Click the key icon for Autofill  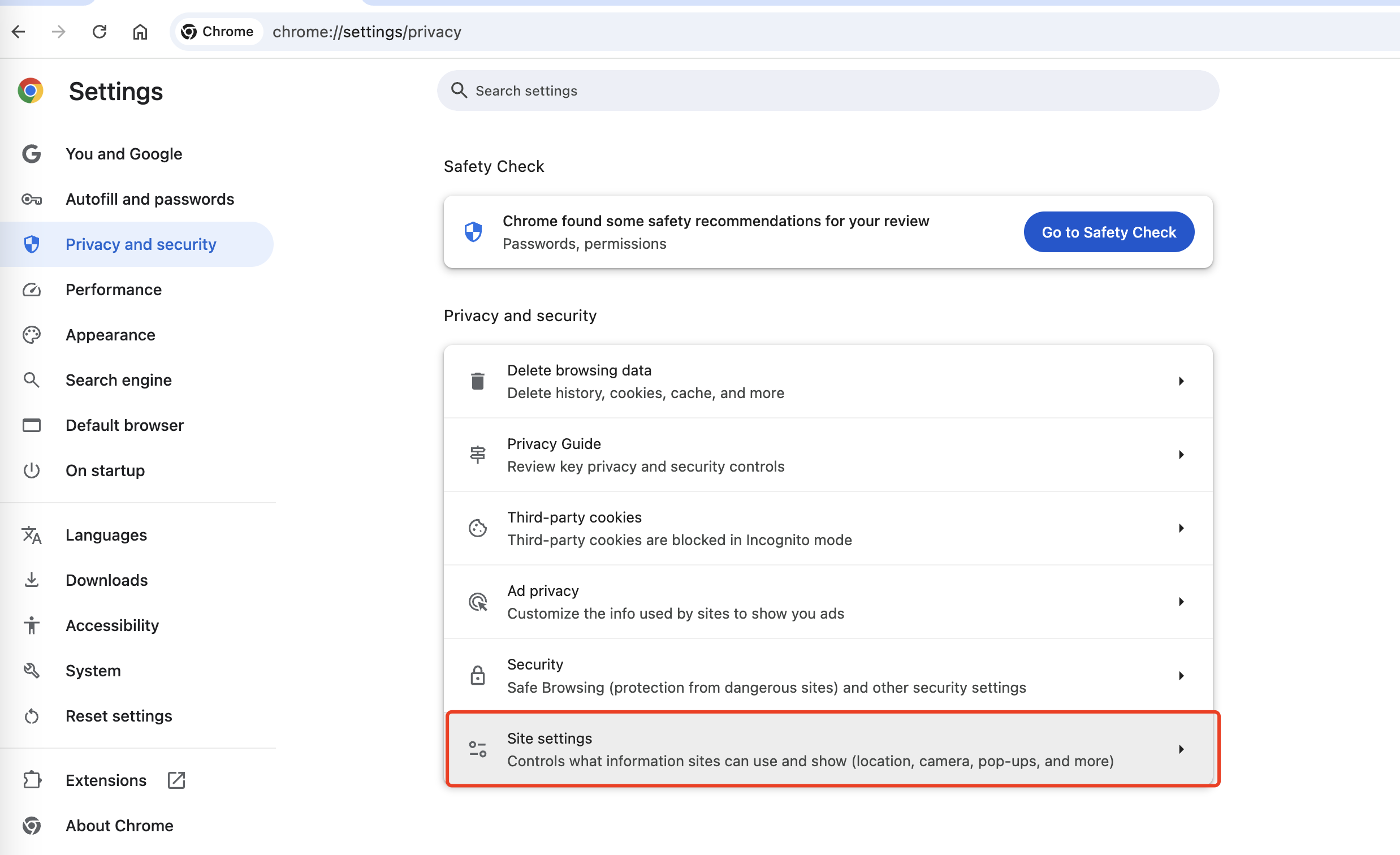(x=32, y=200)
